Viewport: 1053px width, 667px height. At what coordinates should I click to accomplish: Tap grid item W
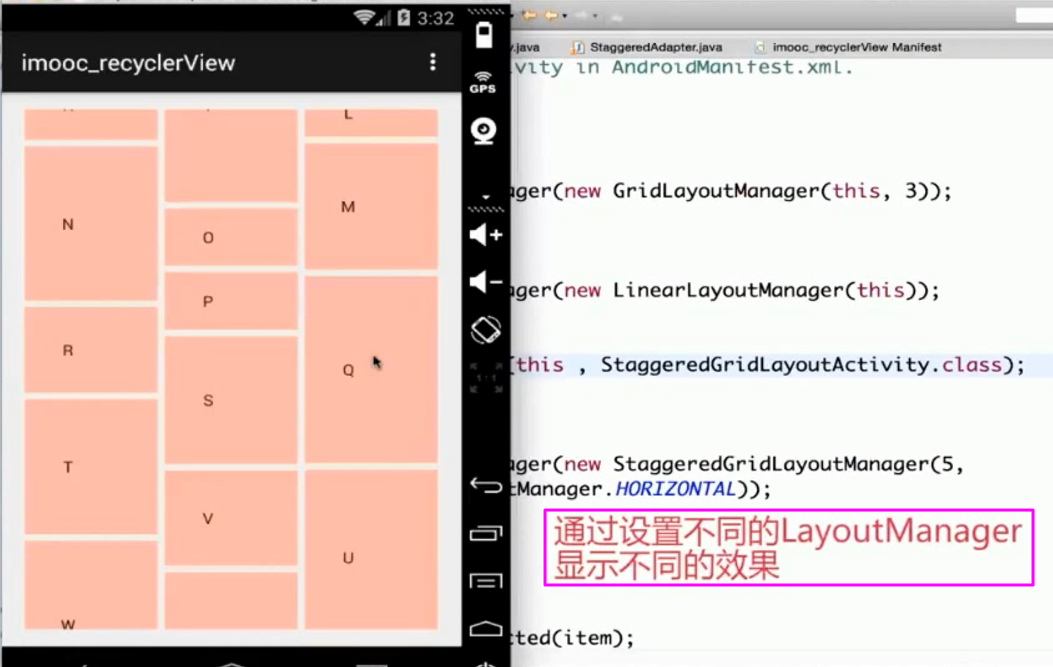pyautogui.click(x=91, y=585)
